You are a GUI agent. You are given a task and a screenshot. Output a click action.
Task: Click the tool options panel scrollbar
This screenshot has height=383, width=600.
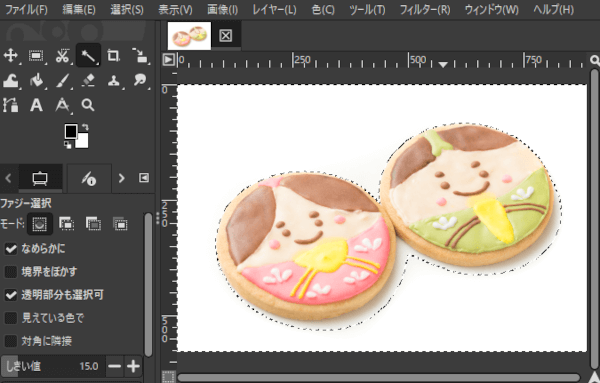(148, 285)
